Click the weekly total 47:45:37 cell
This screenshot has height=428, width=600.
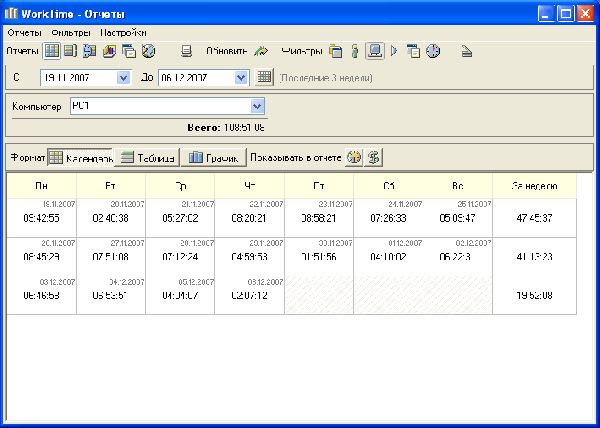click(534, 217)
